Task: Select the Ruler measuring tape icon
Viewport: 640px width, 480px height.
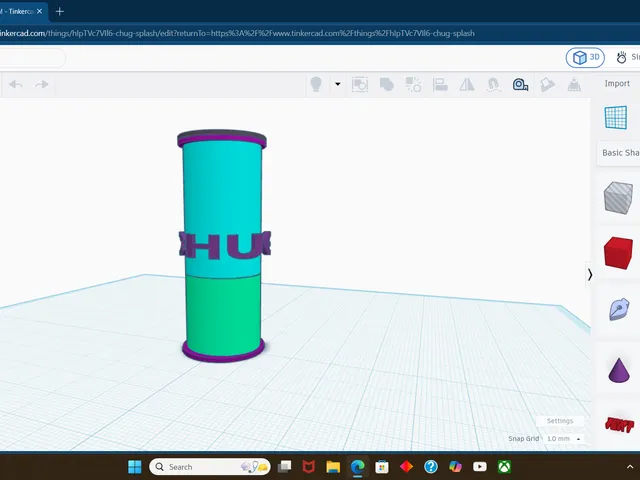Action: tap(520, 84)
